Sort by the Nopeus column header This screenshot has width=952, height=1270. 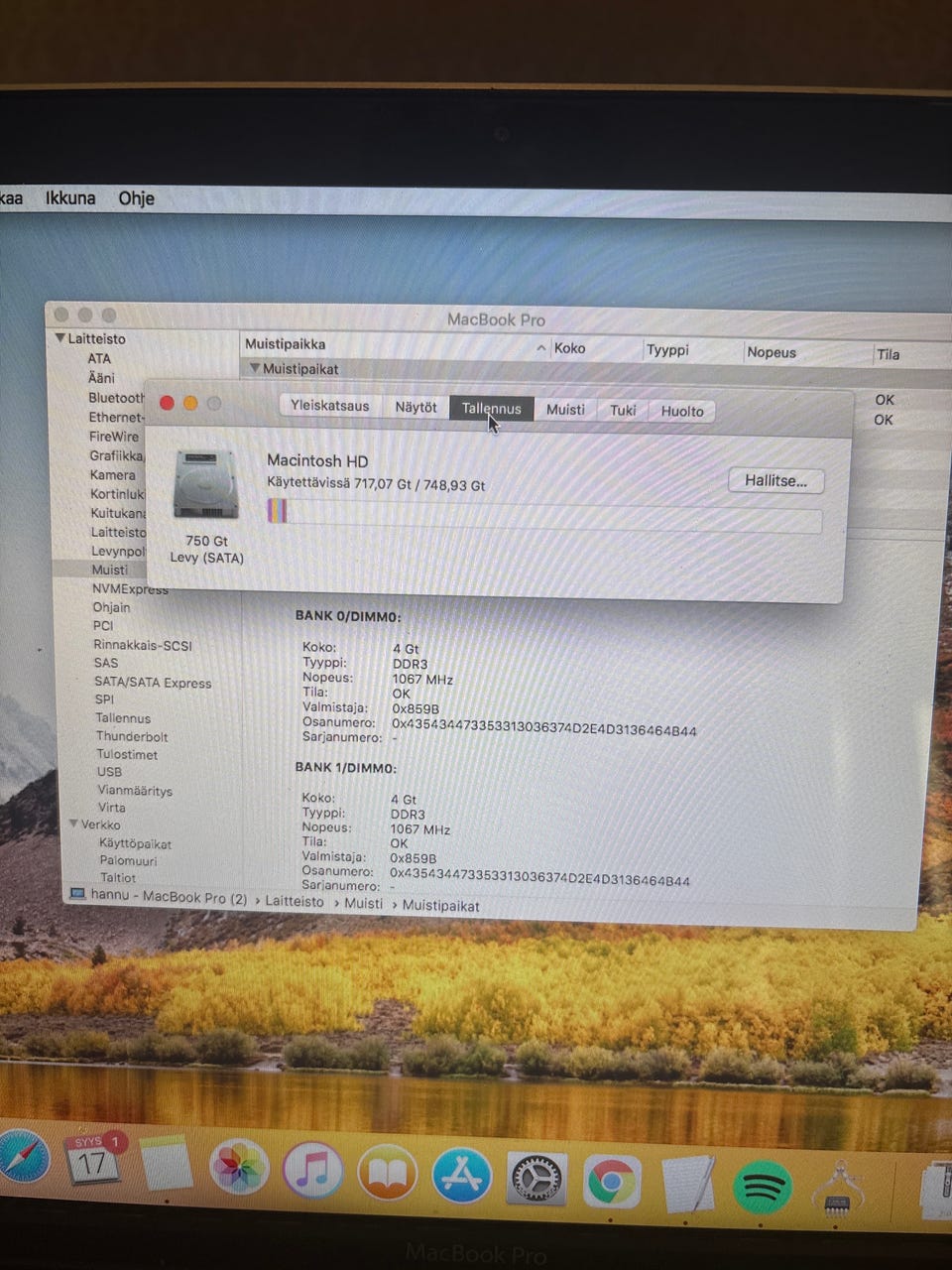pos(772,352)
